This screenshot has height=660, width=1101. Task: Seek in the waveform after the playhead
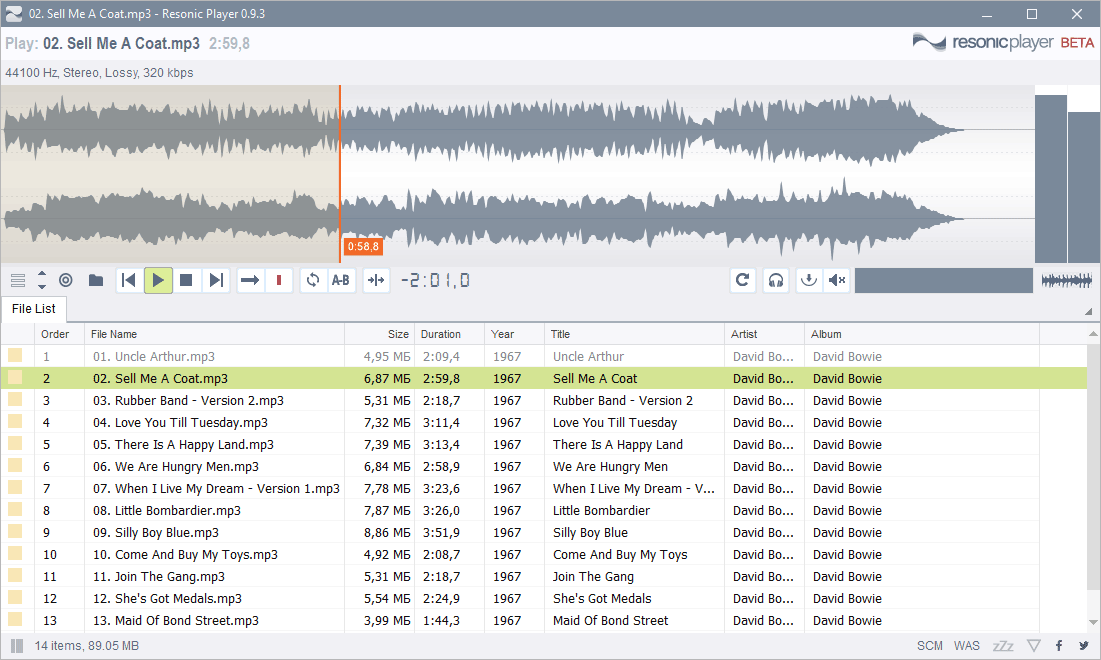(687, 174)
